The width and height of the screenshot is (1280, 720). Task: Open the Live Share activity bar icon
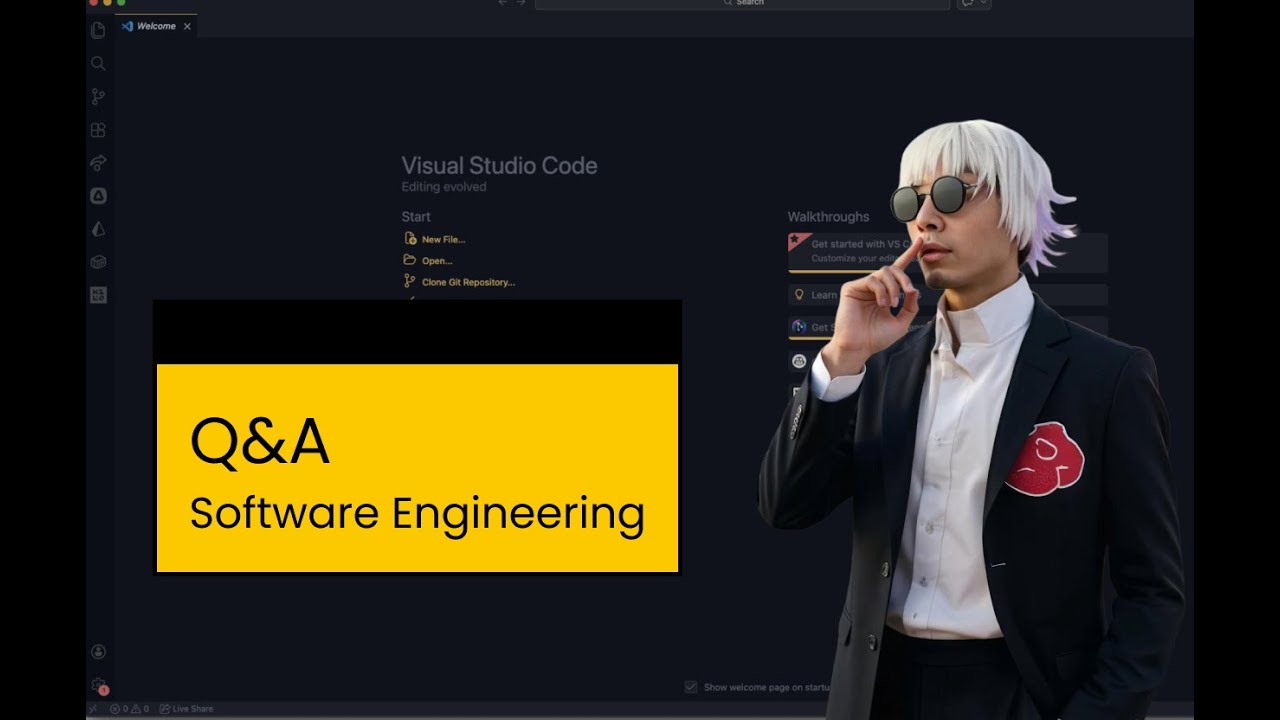(98, 163)
